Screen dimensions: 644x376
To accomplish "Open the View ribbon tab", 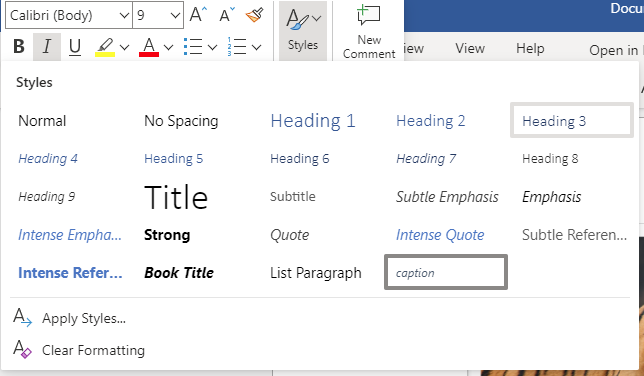I will (x=470, y=48).
